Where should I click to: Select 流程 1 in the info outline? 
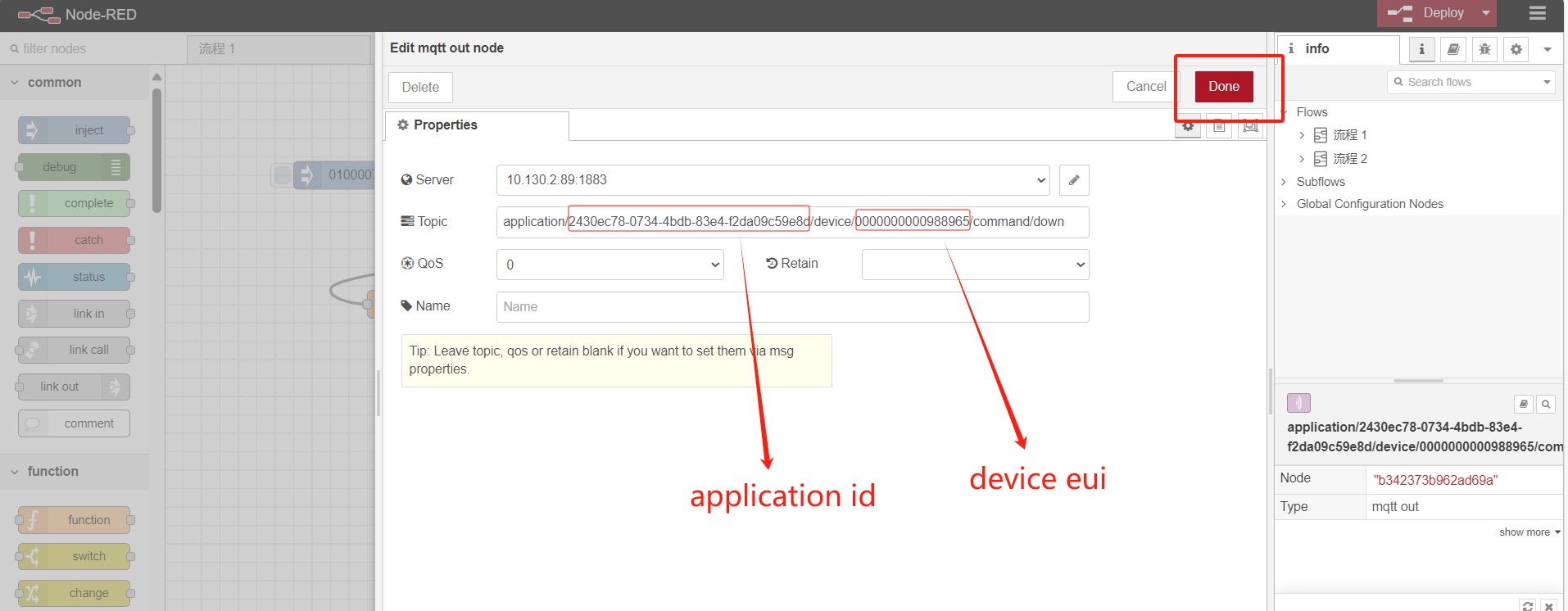[x=1350, y=135]
